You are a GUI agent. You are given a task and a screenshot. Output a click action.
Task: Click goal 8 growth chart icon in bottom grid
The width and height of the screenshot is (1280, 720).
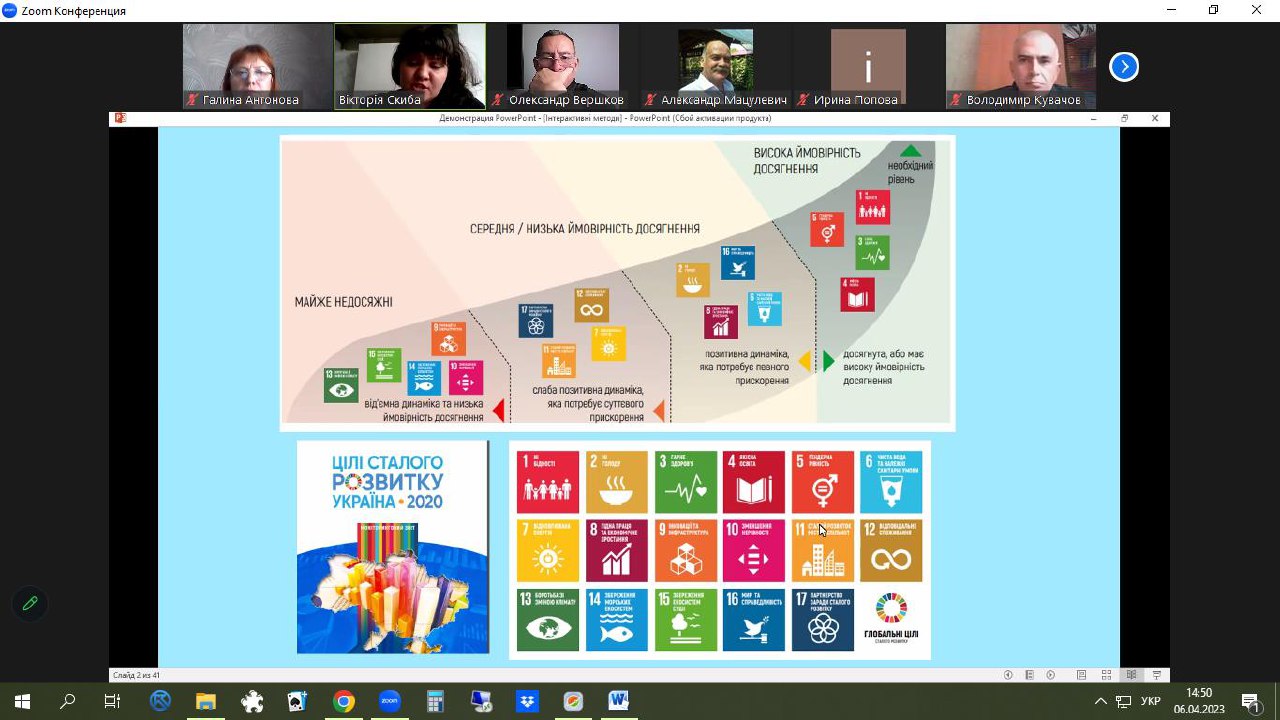(617, 550)
